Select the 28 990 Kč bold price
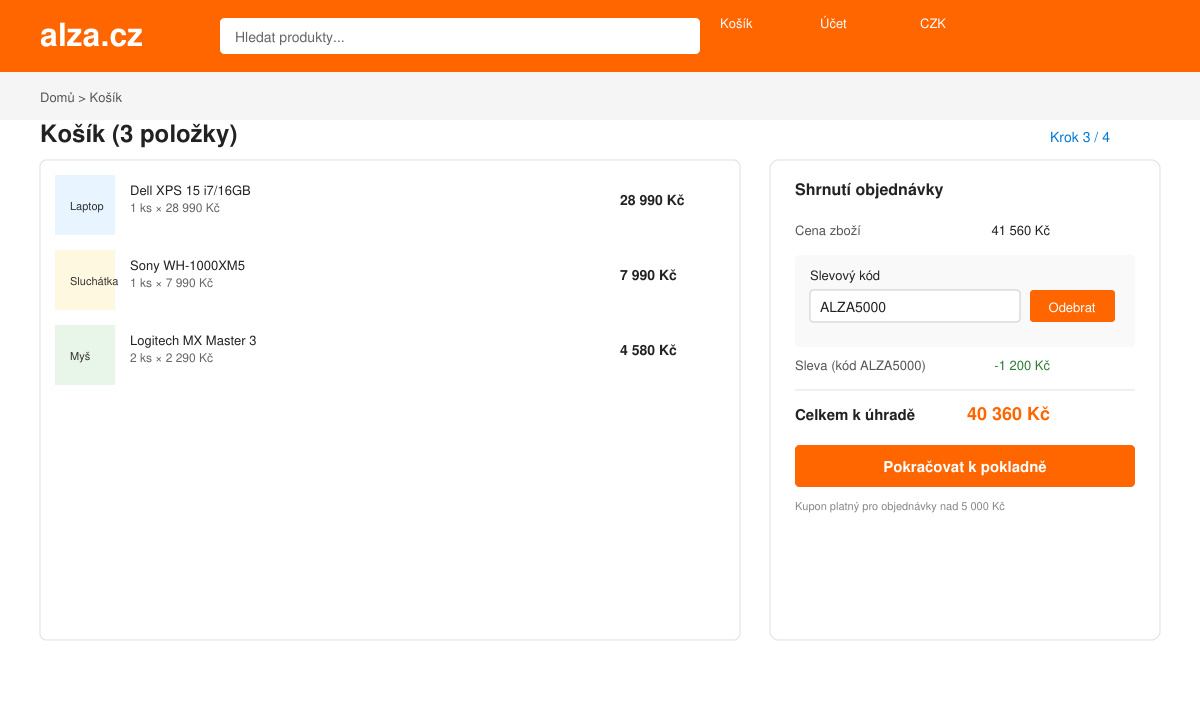Screen dimensions: 1200x720 [x=652, y=200]
